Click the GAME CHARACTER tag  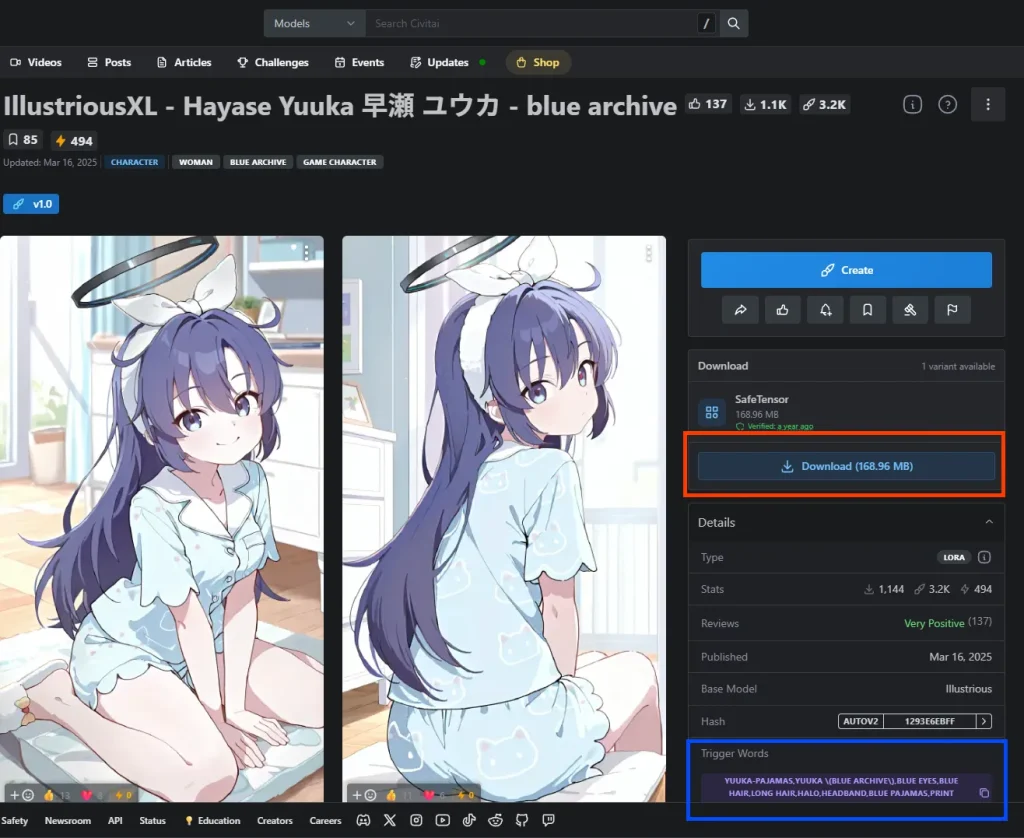pyautogui.click(x=340, y=162)
